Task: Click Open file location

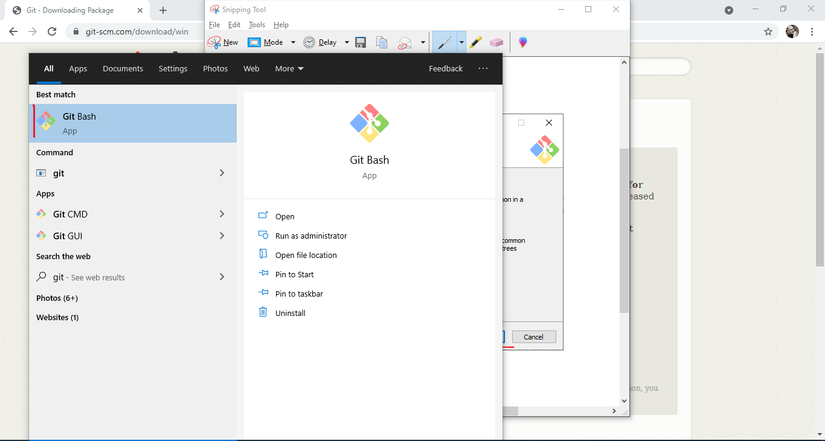Action: [x=306, y=255]
